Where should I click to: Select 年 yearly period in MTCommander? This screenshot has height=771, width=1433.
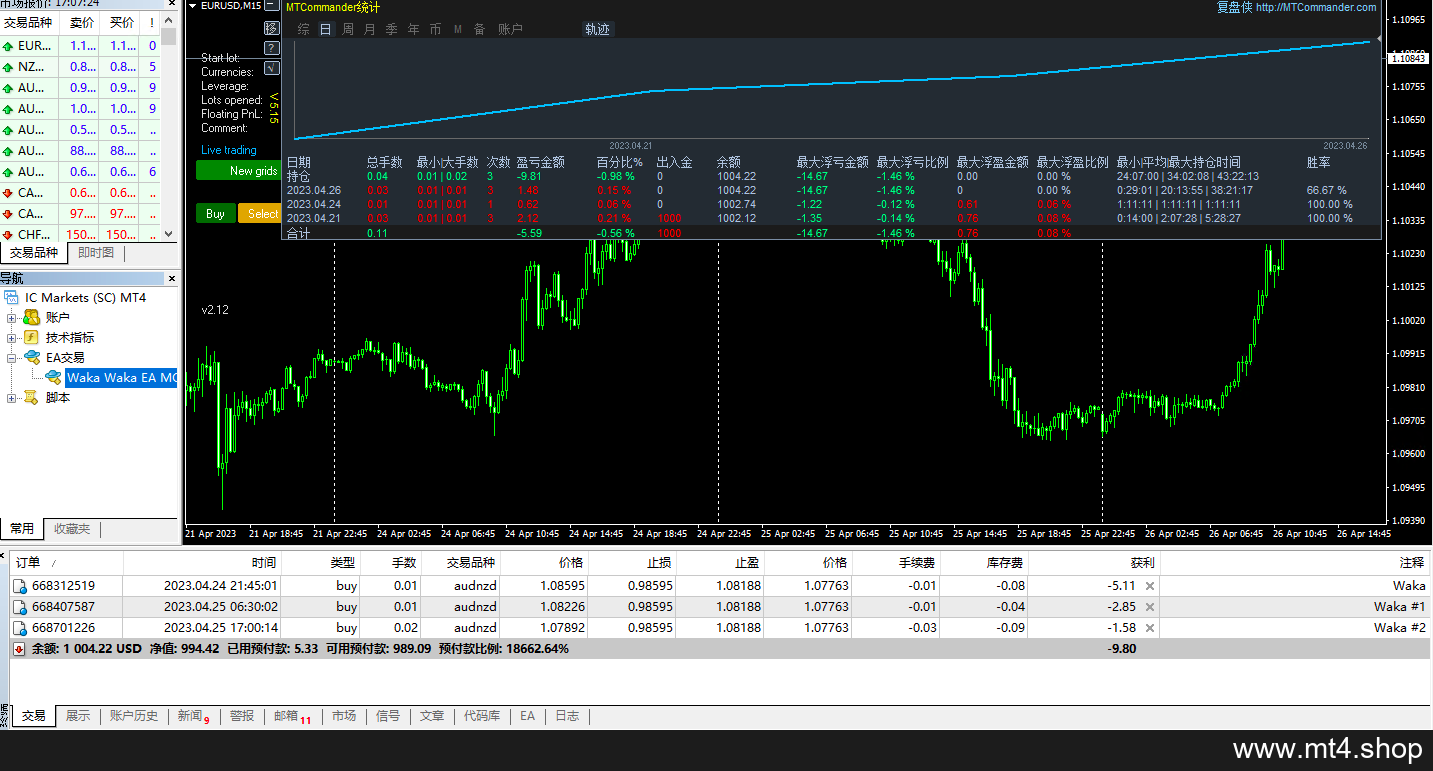click(x=413, y=29)
